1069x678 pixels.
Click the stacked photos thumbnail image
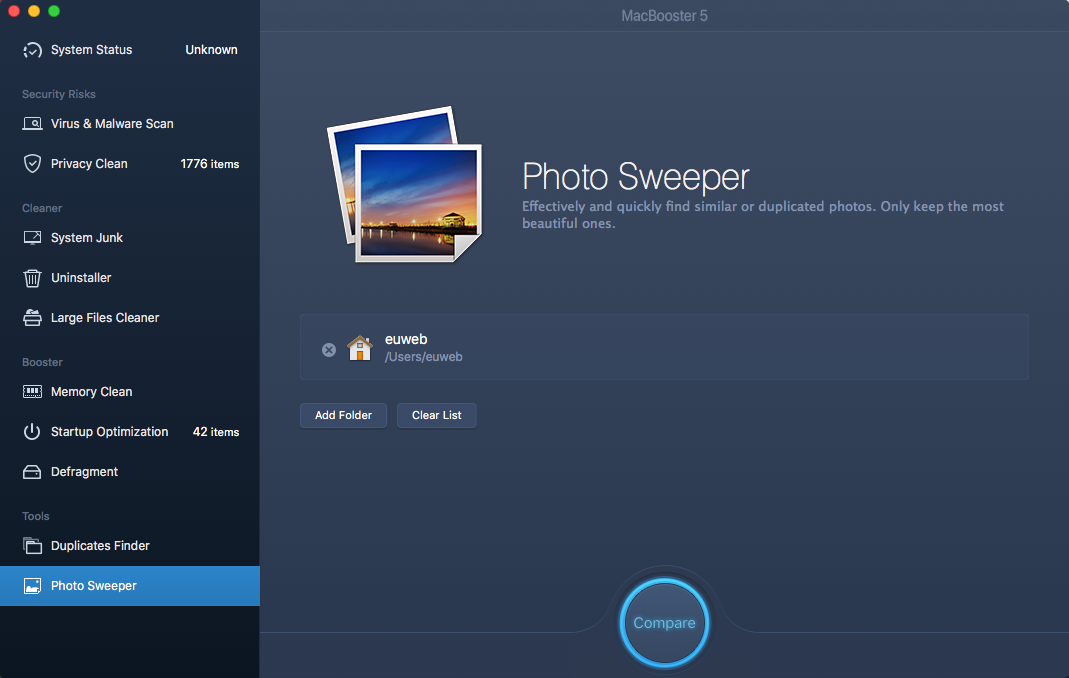[x=405, y=184]
